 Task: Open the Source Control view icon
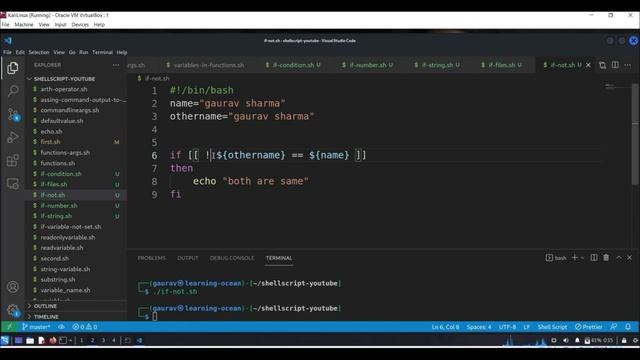point(13,114)
